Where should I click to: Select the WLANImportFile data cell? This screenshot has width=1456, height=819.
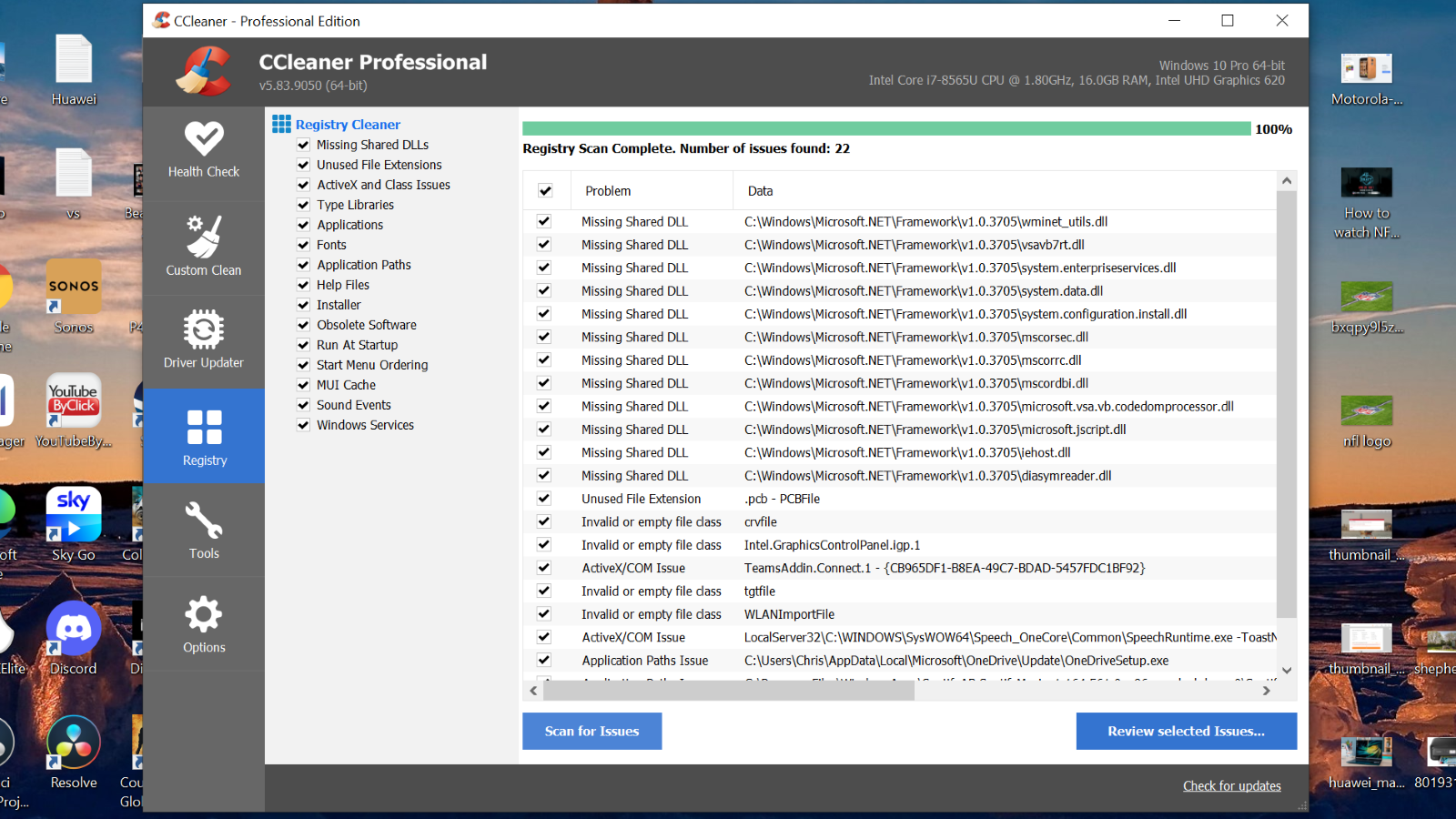[789, 614]
